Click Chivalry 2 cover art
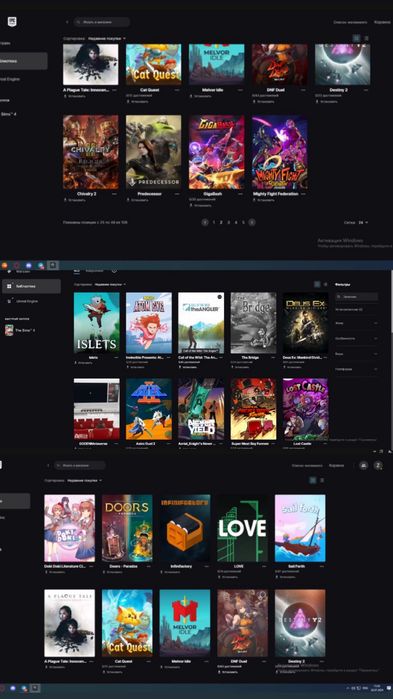The image size is (393, 699). click(x=91, y=152)
